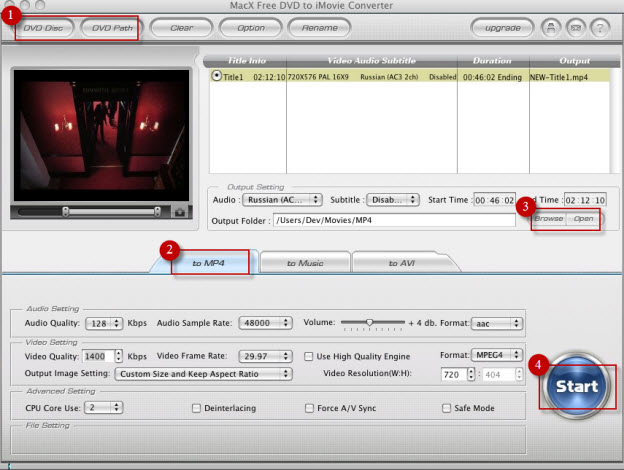624x470 pixels.
Task: Click the resolution width 720 field
Action: click(x=454, y=374)
